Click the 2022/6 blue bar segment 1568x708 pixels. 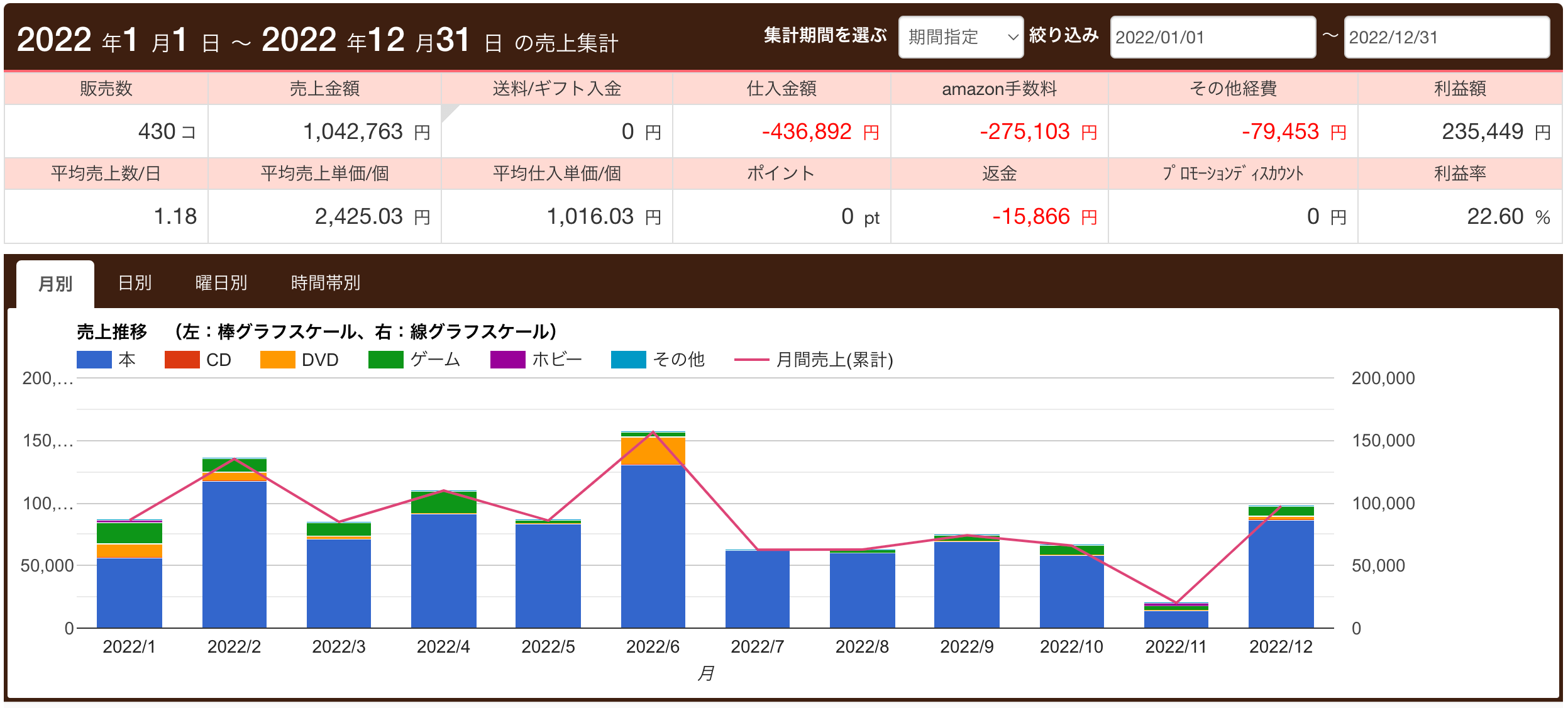tap(653, 546)
